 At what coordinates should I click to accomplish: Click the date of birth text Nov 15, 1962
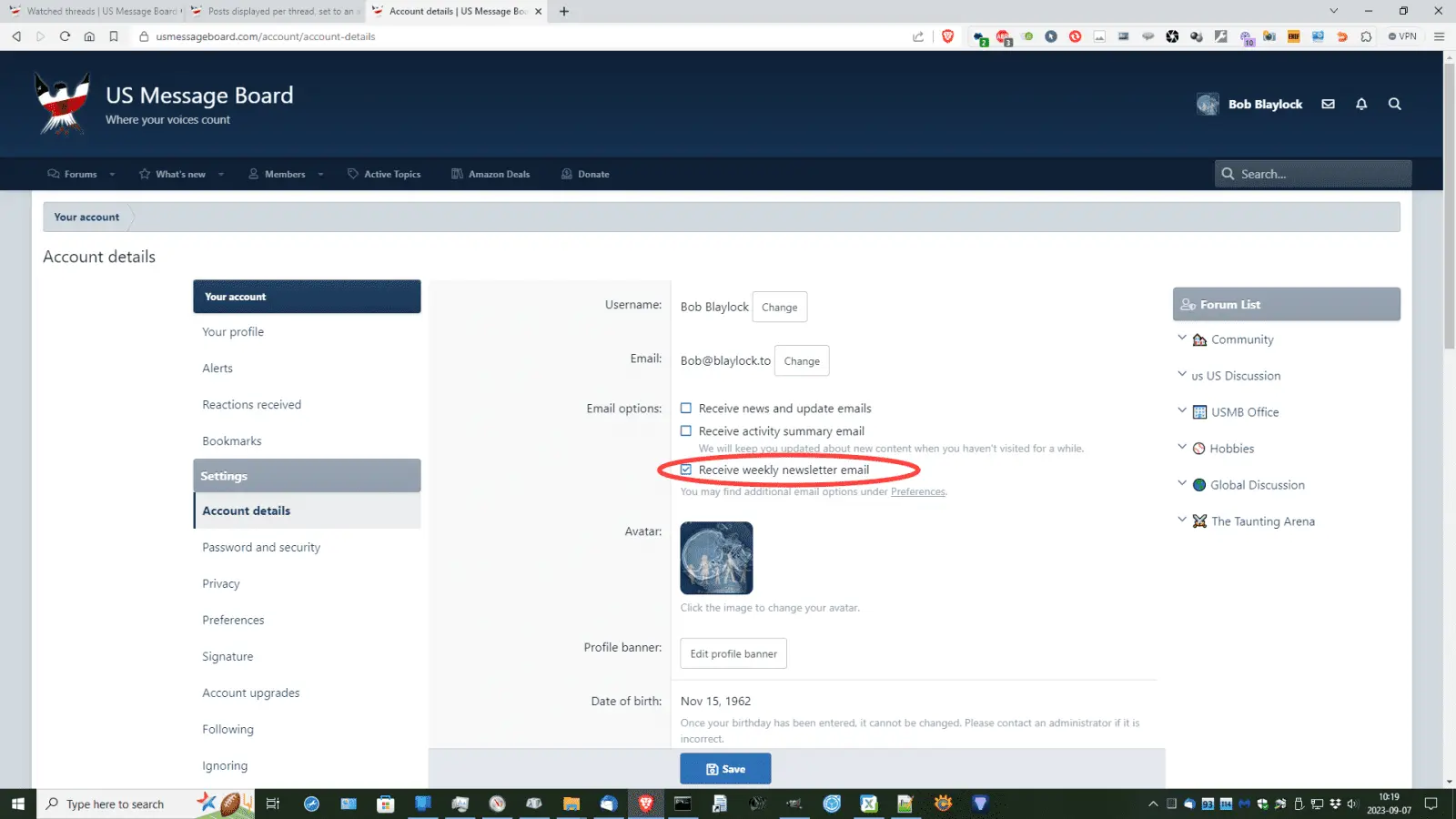716,702
